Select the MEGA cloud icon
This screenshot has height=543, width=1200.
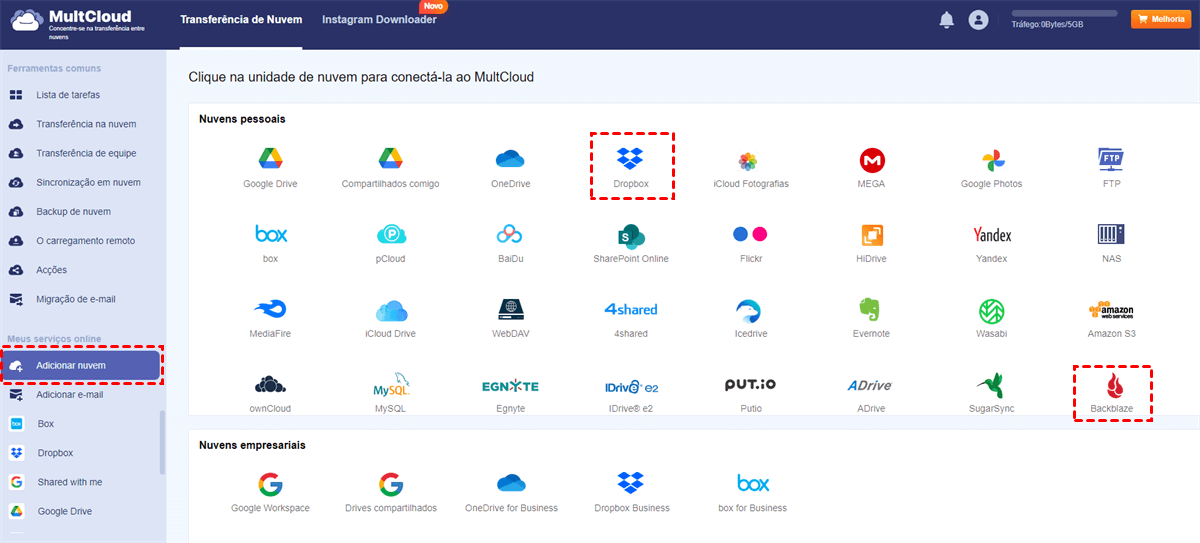872,168
